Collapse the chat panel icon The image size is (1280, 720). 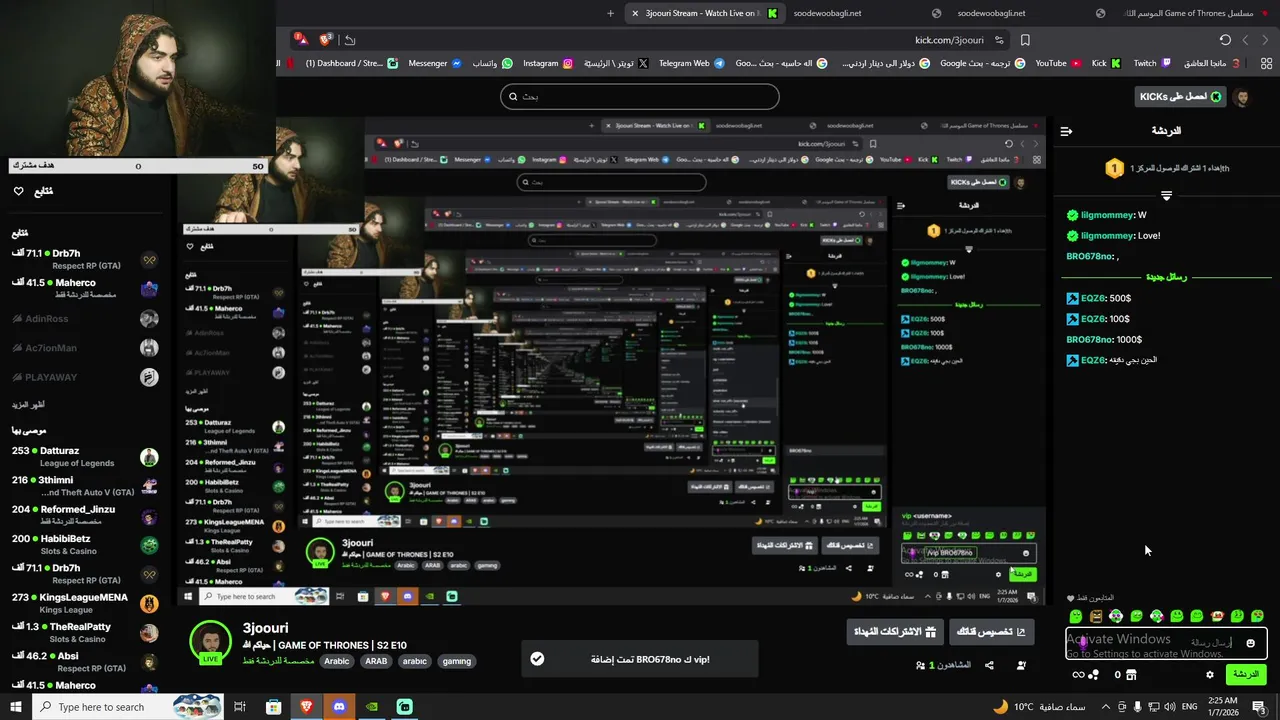click(1066, 131)
